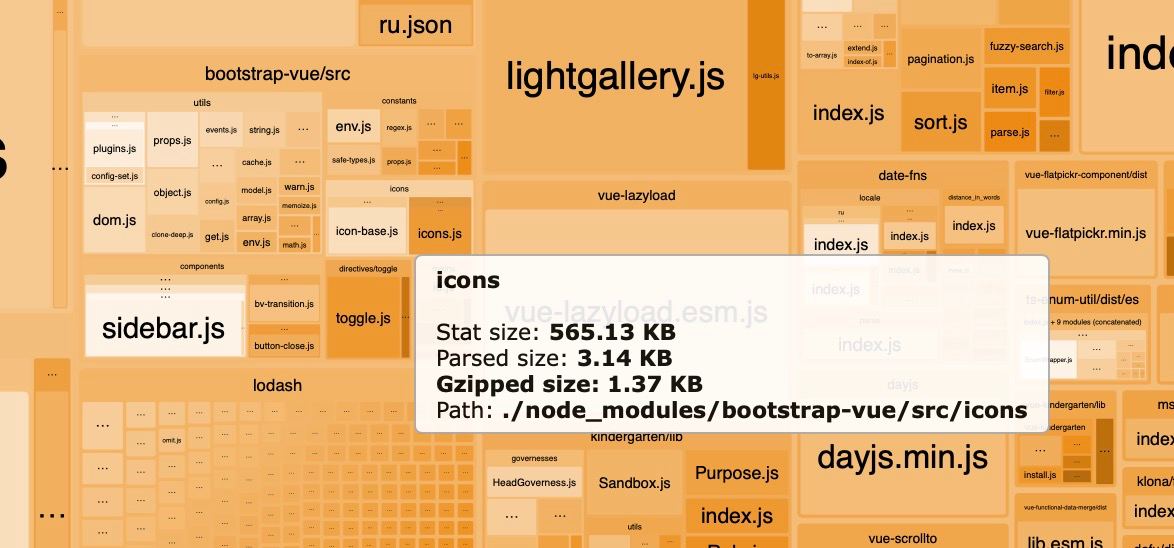
Task: Click the regex.js module
Action: [399, 127]
